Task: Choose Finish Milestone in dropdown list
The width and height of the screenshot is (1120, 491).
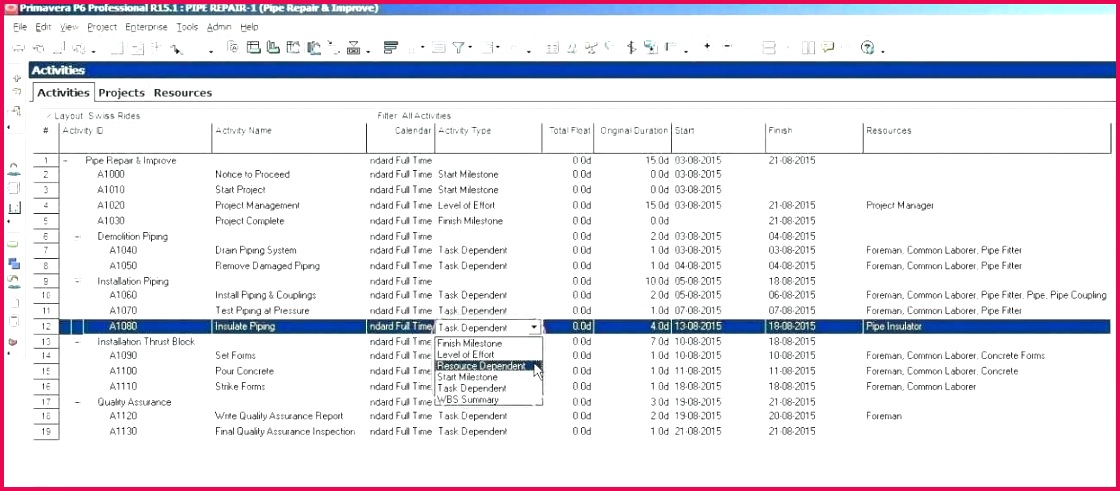Action: click(x=489, y=343)
